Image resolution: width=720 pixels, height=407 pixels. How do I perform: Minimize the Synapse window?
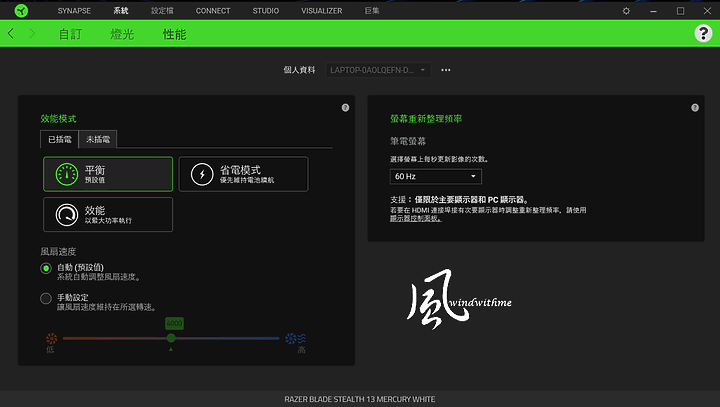pos(653,11)
